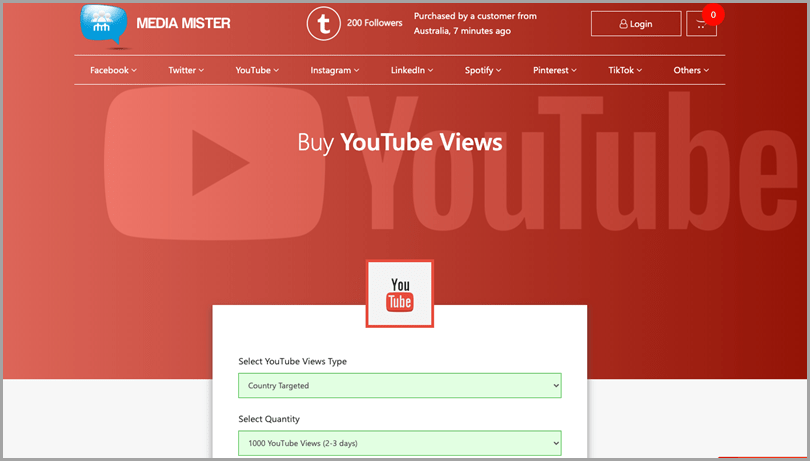Click the red cart count badge
810x461 pixels.
click(x=713, y=15)
